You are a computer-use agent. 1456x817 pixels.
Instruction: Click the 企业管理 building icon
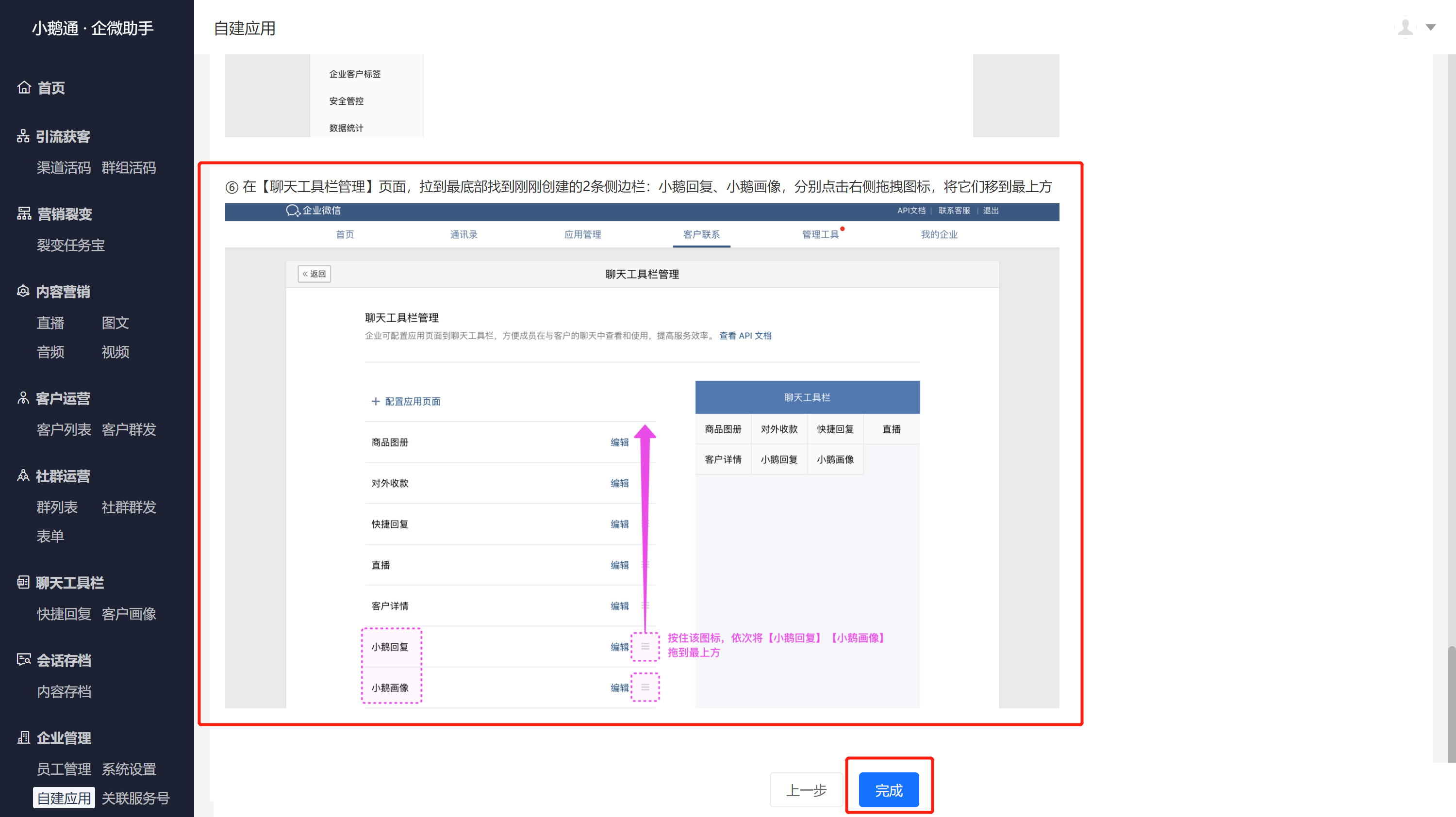(24, 737)
